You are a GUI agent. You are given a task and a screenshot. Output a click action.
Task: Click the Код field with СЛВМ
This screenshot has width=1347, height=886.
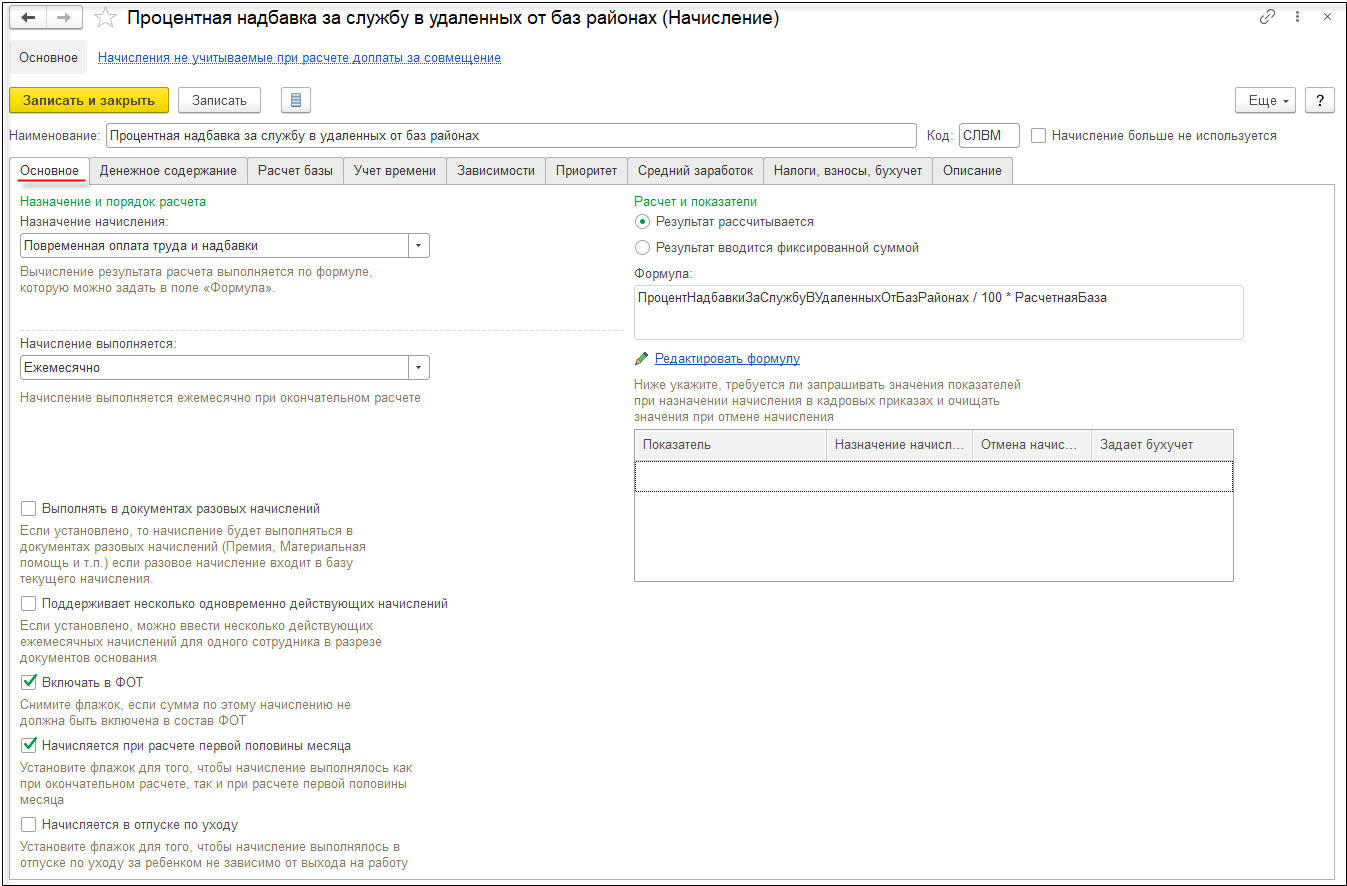pos(989,135)
